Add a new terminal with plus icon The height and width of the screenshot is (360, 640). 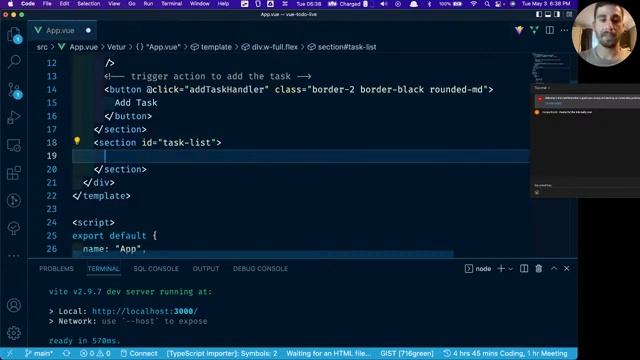[x=501, y=268]
